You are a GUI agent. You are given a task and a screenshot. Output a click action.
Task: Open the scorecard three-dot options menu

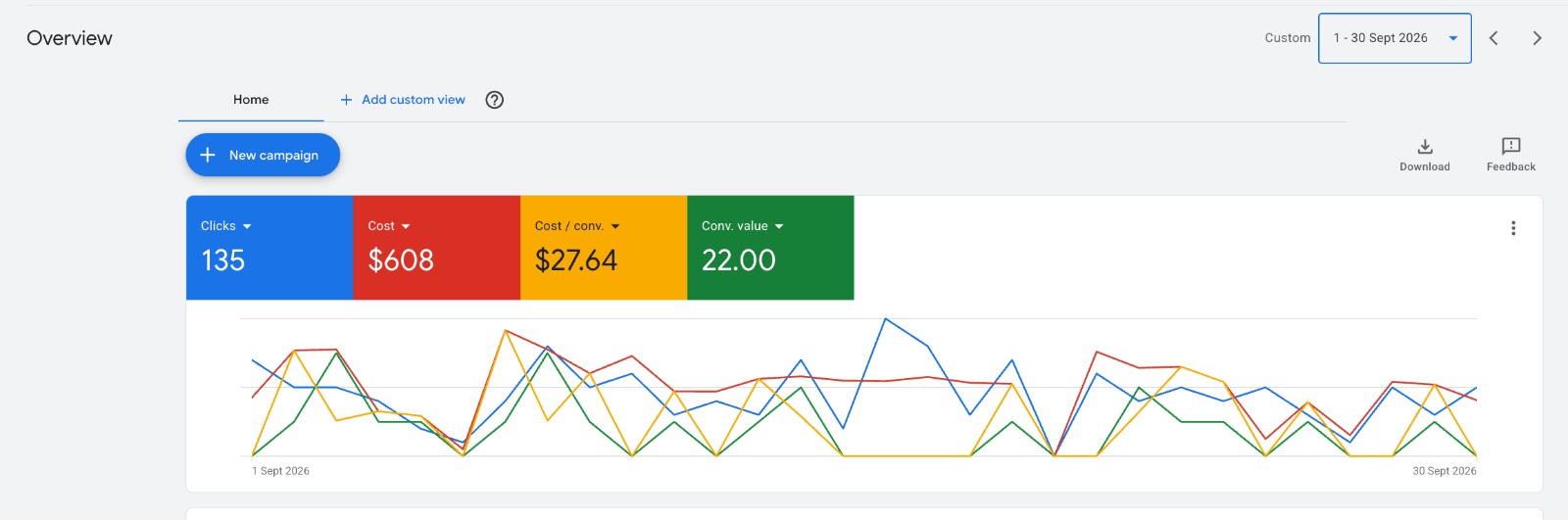point(1513,228)
